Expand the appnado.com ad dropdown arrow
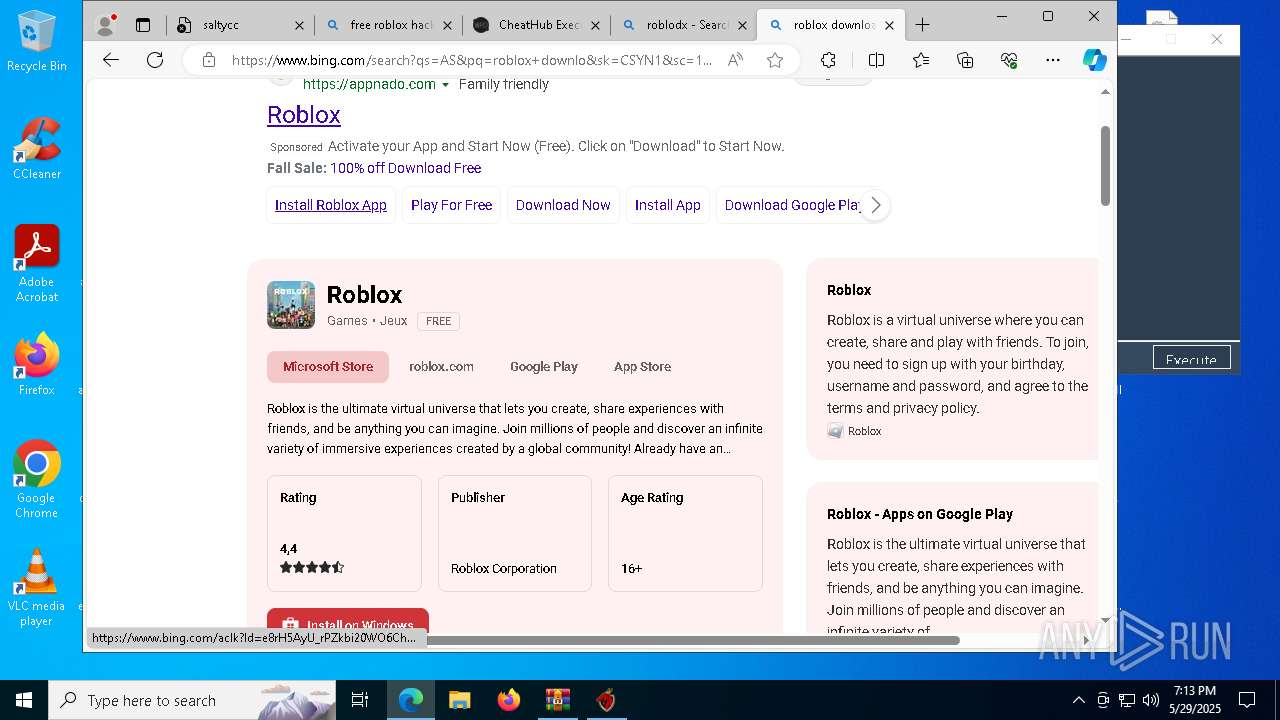 tap(445, 85)
